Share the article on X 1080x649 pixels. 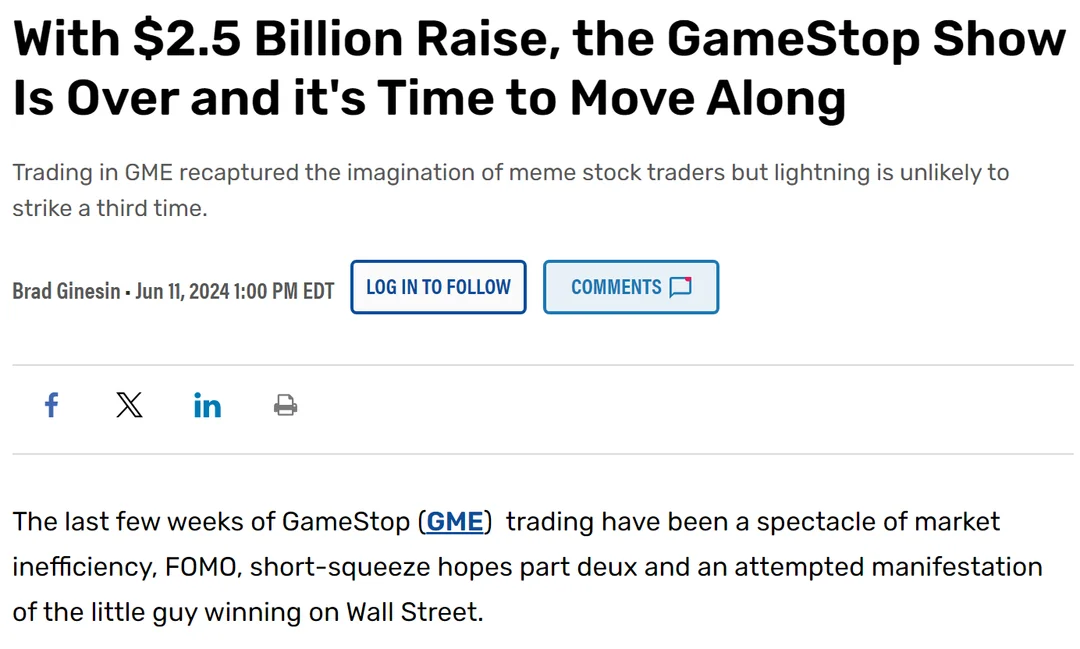(x=129, y=405)
